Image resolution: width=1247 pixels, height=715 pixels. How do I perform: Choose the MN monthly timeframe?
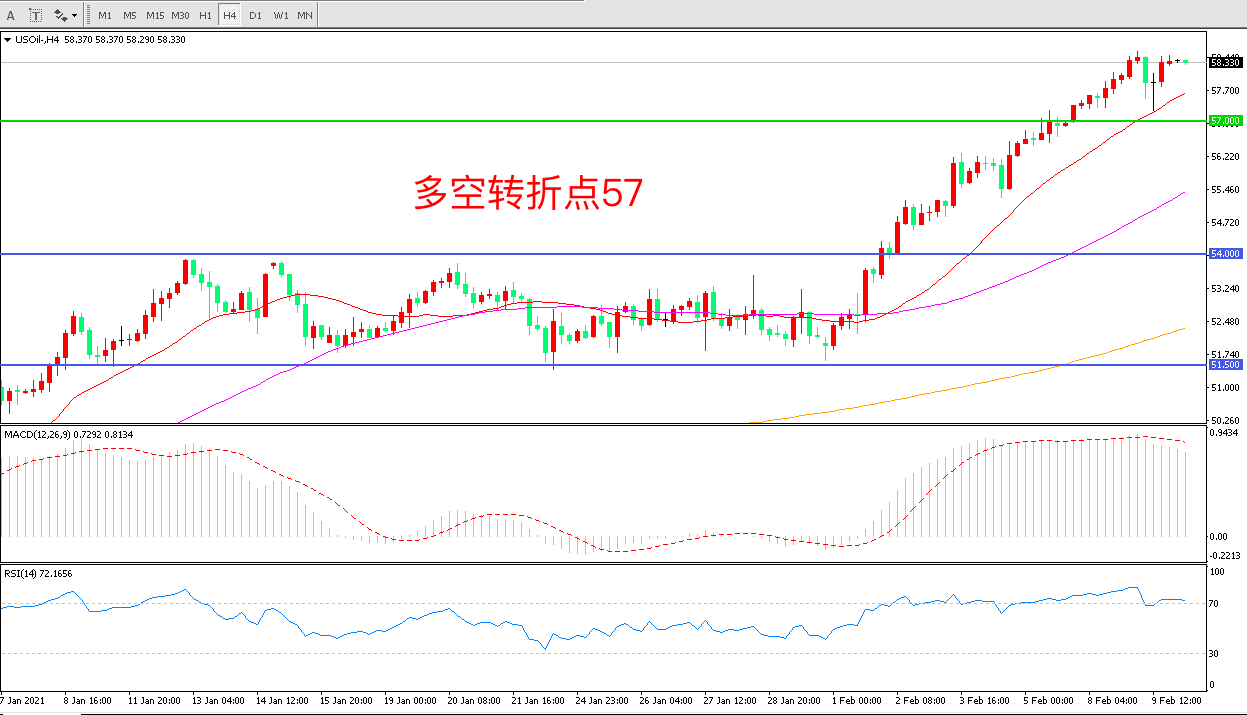coord(305,15)
